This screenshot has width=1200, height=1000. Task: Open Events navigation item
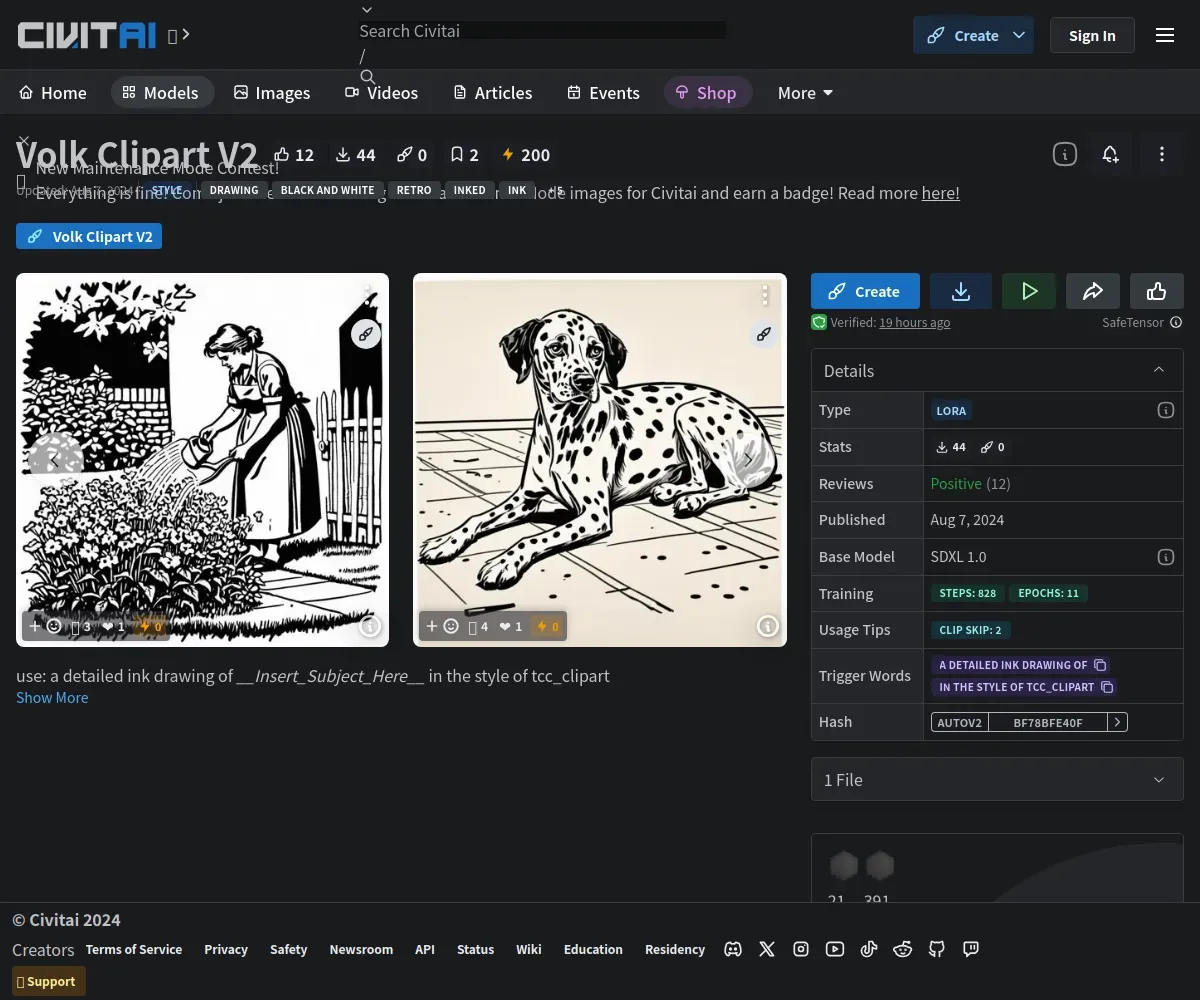click(604, 93)
